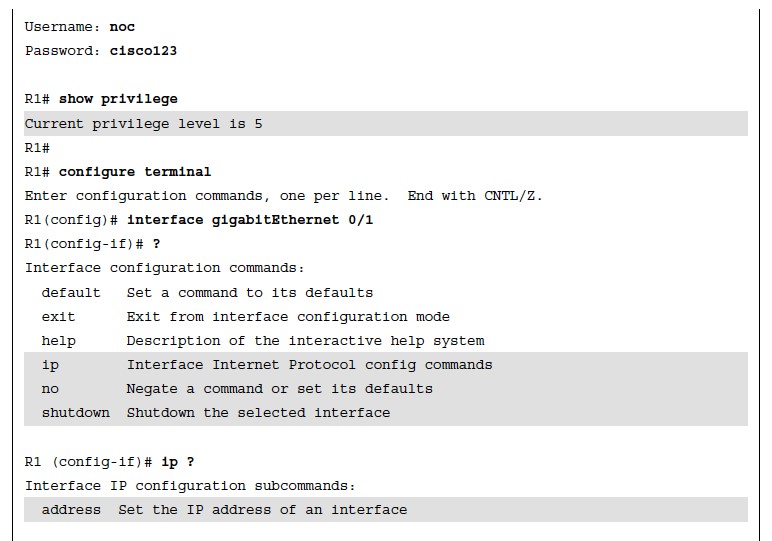The width and height of the screenshot is (772, 541).
Task: Click the highlighted shutdown command entry
Action: tap(76, 413)
